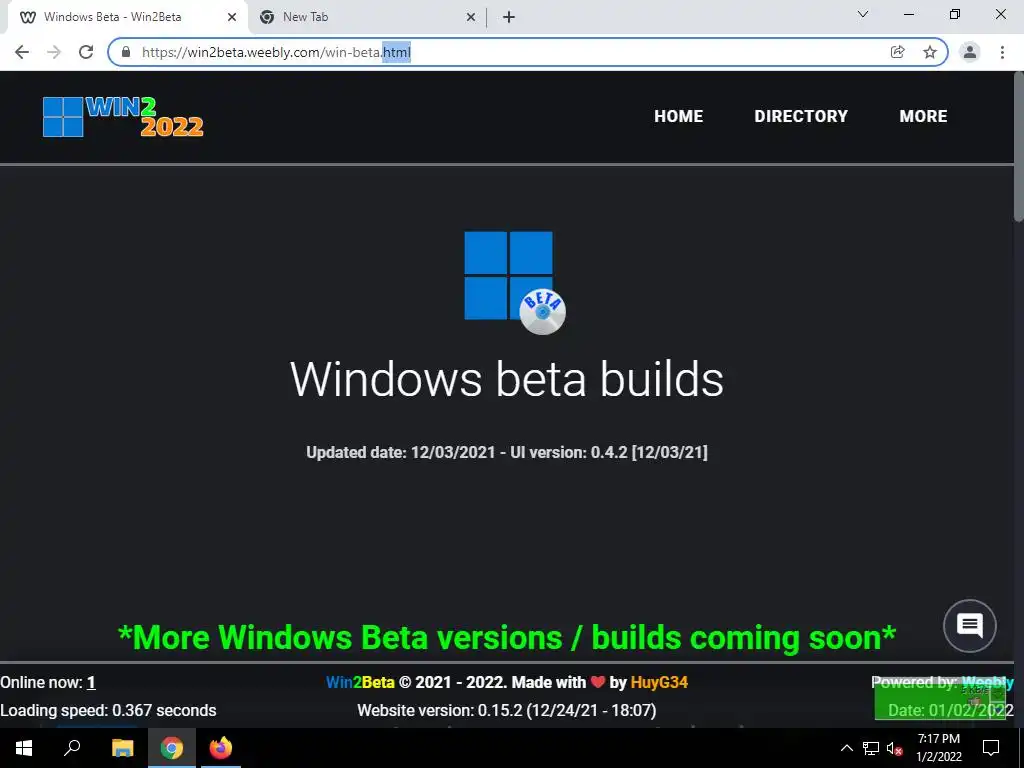The width and height of the screenshot is (1024, 768).
Task: Click the Windows beta builds heading
Action: pyautogui.click(x=507, y=379)
